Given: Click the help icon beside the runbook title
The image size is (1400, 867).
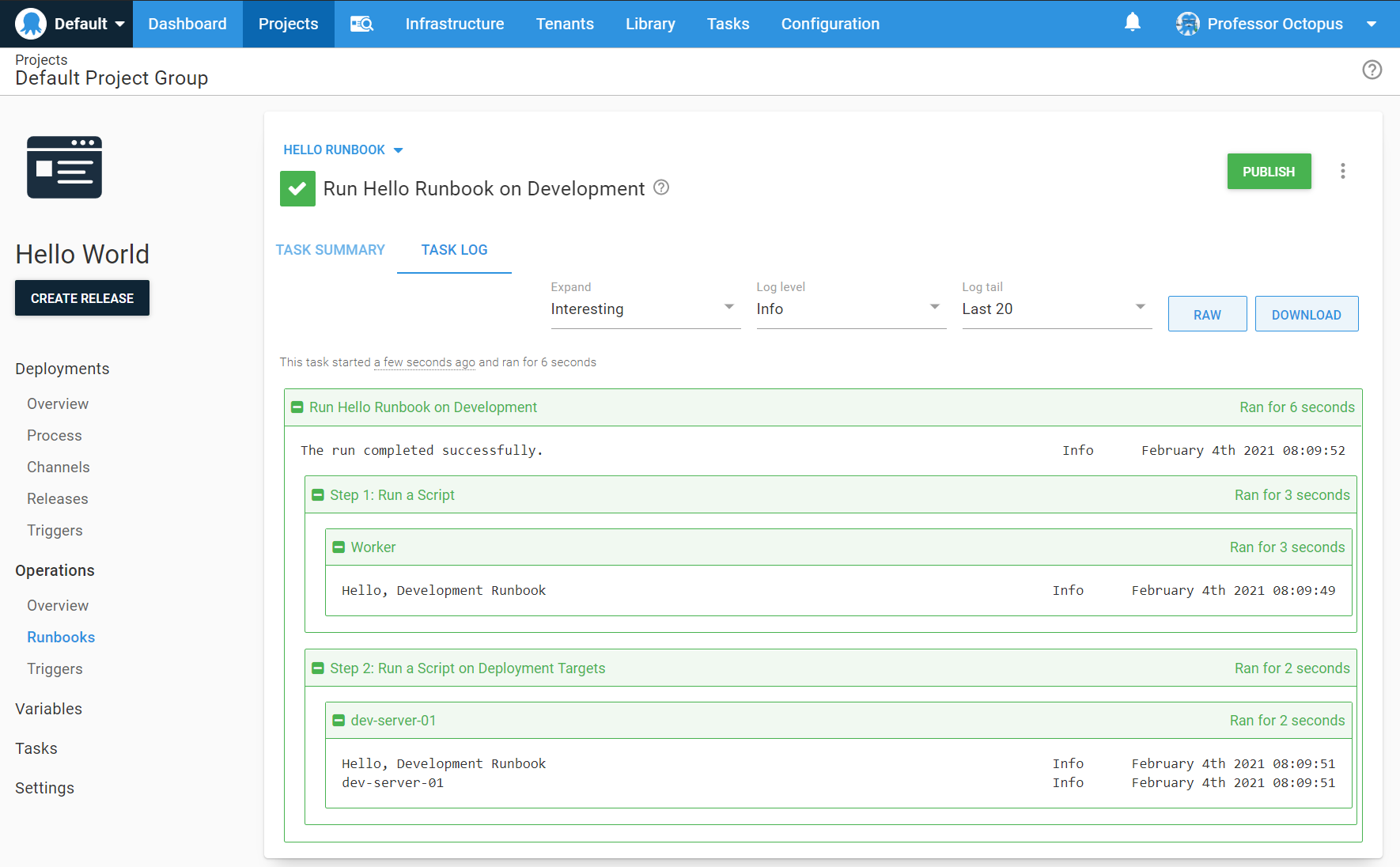Looking at the screenshot, I should pos(661,187).
